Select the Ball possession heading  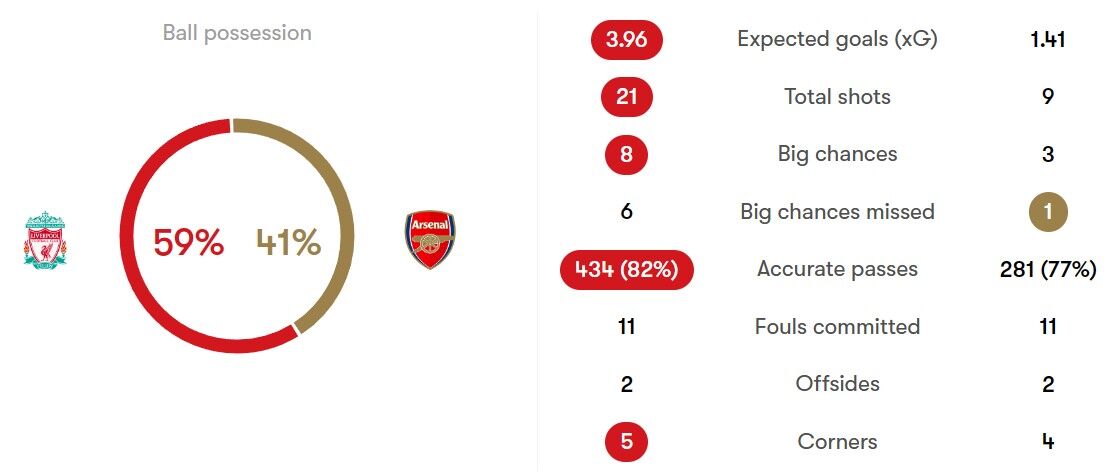click(237, 33)
